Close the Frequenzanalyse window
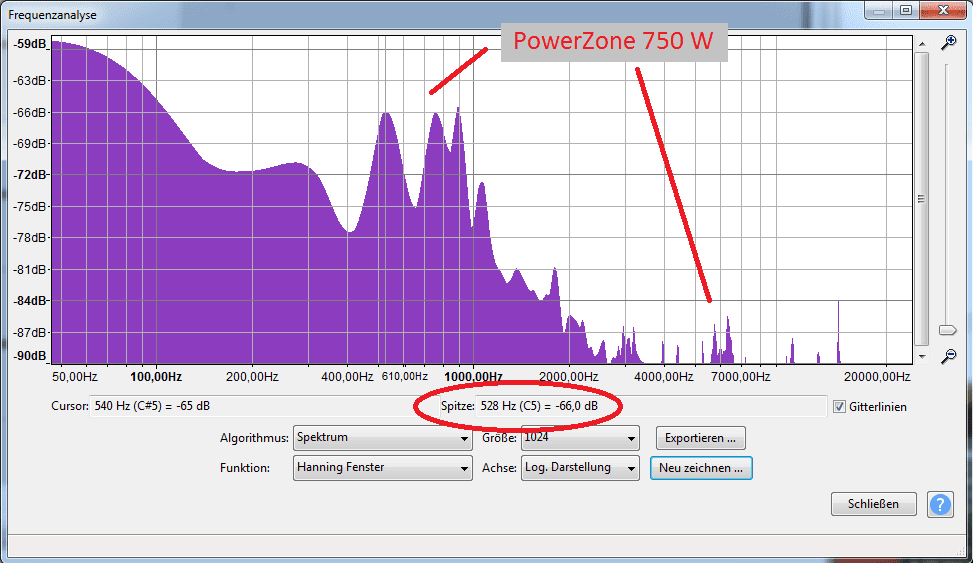This screenshot has width=973, height=563. pos(943,11)
